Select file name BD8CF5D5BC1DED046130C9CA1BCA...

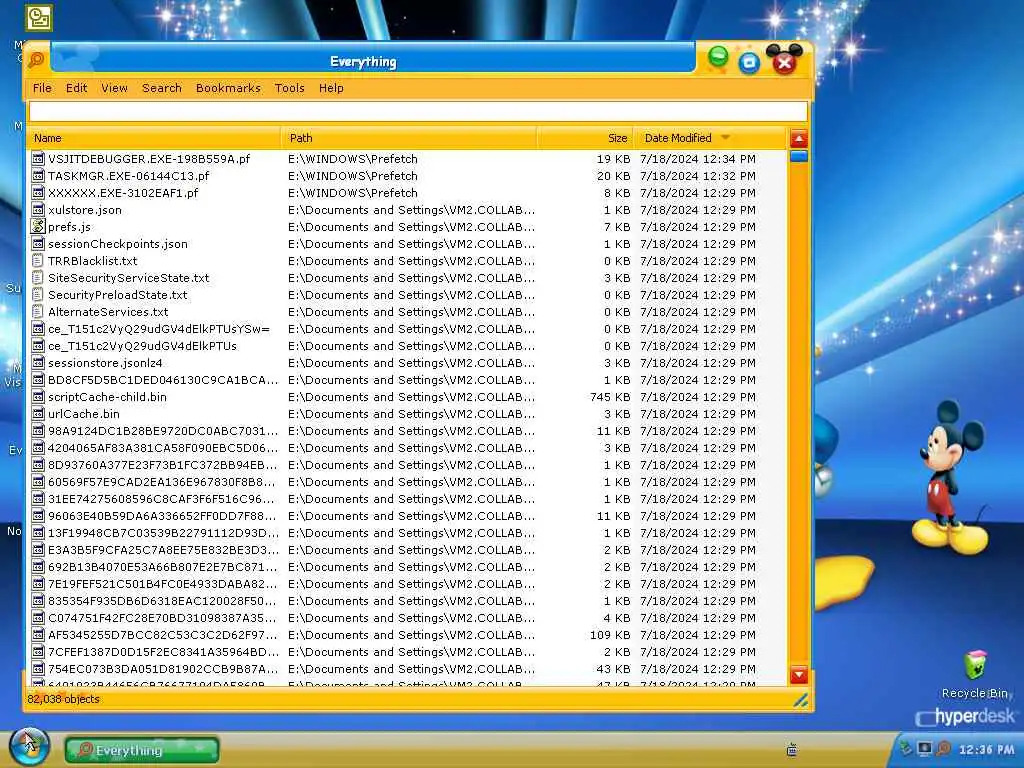[163, 379]
